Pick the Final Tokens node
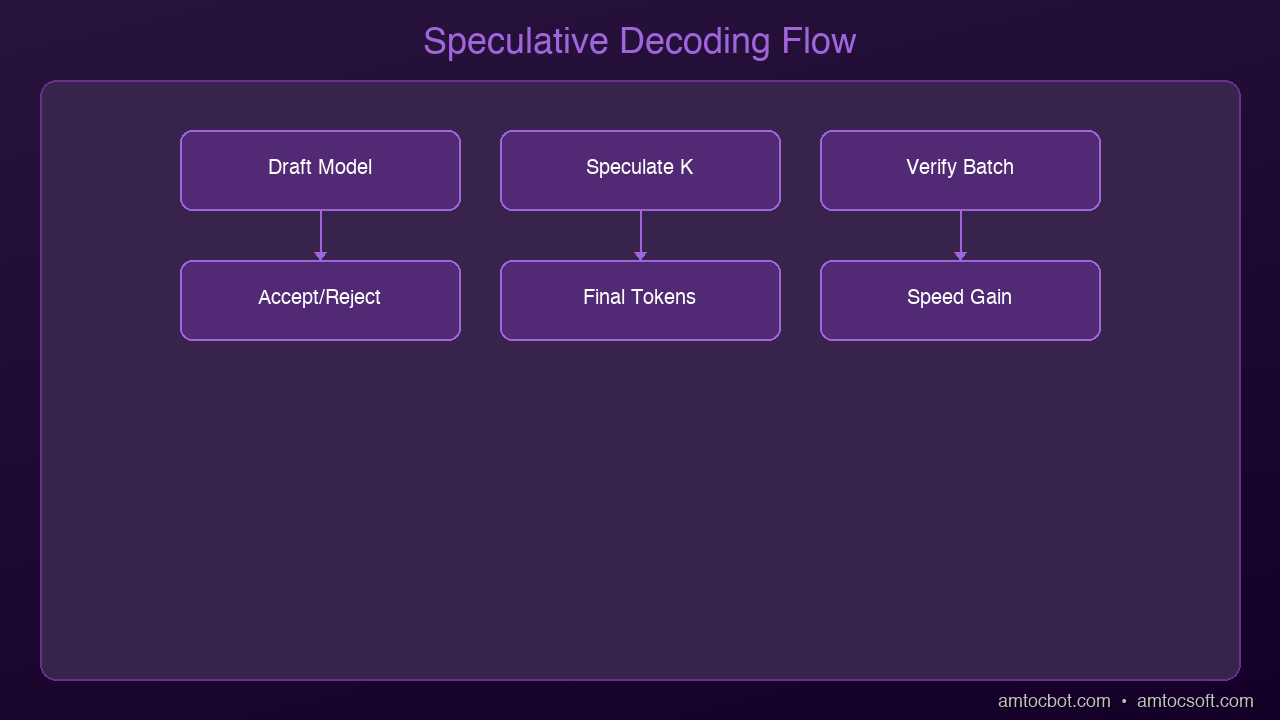This screenshot has width=1280, height=720. click(x=640, y=300)
